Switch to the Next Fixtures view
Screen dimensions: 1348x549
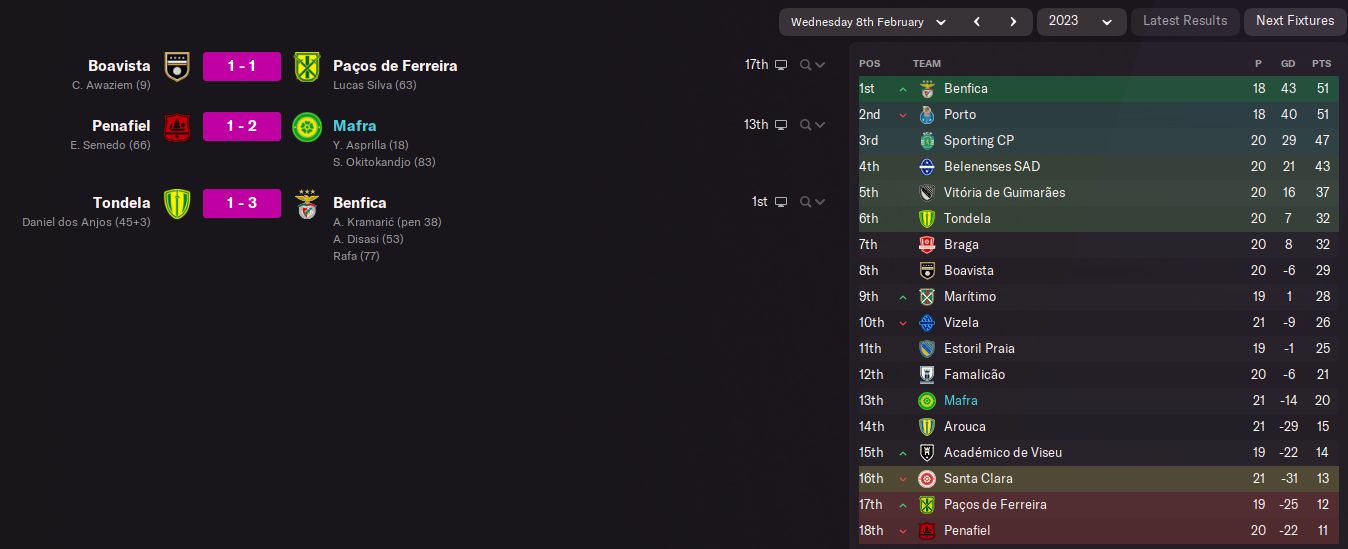point(1295,21)
